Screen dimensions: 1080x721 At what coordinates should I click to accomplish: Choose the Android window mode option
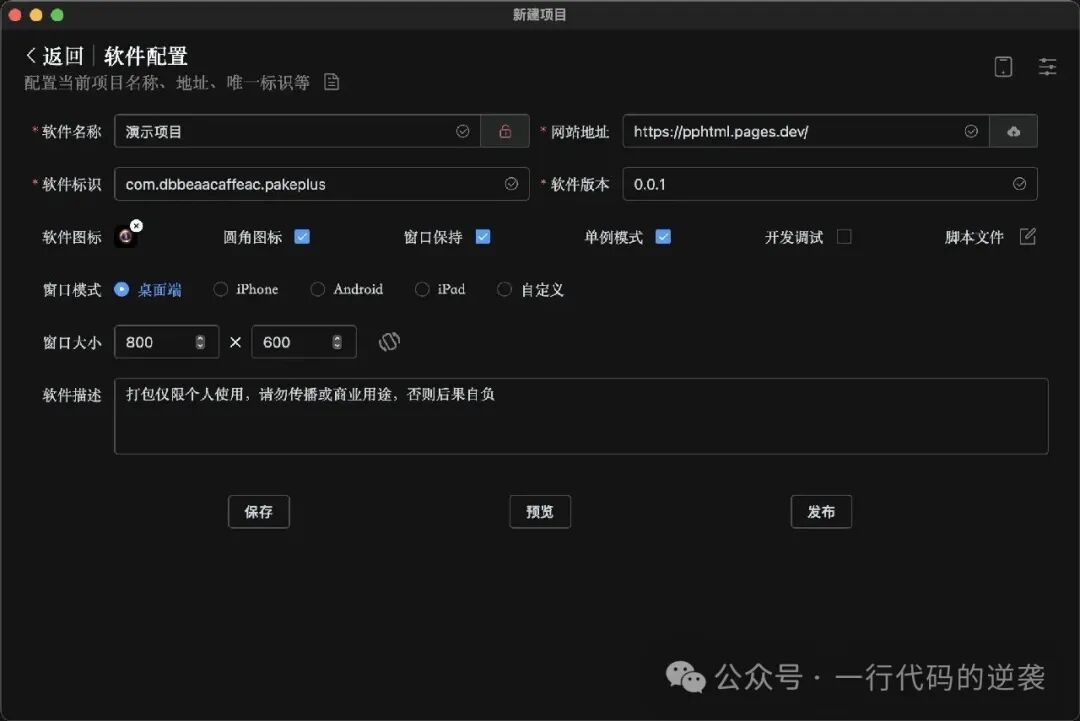(x=318, y=290)
